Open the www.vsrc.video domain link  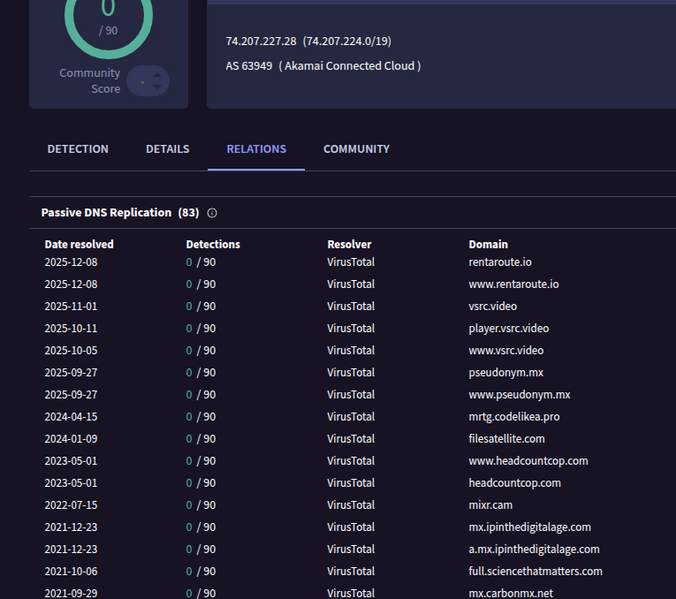506,351
